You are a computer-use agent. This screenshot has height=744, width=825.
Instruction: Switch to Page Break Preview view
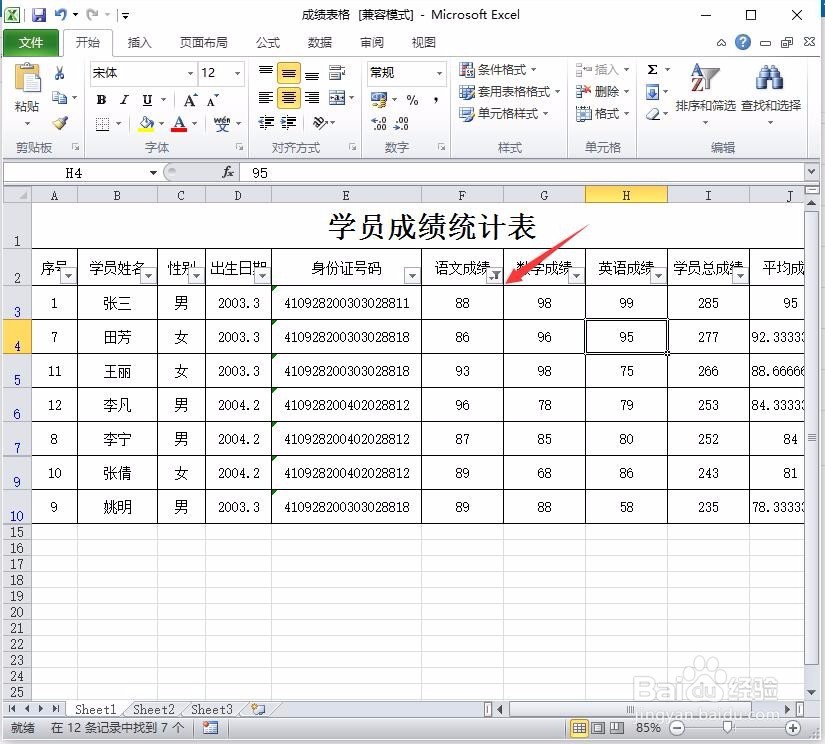pos(617,728)
